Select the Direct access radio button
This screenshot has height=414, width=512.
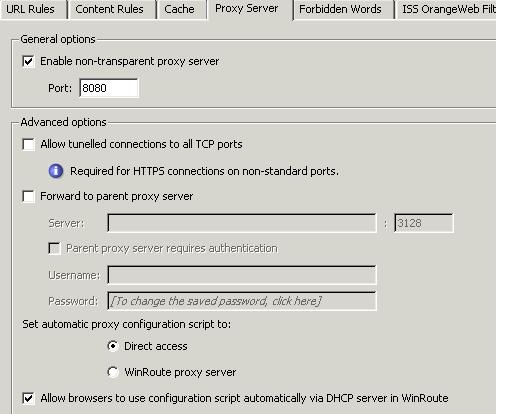[x=113, y=346]
